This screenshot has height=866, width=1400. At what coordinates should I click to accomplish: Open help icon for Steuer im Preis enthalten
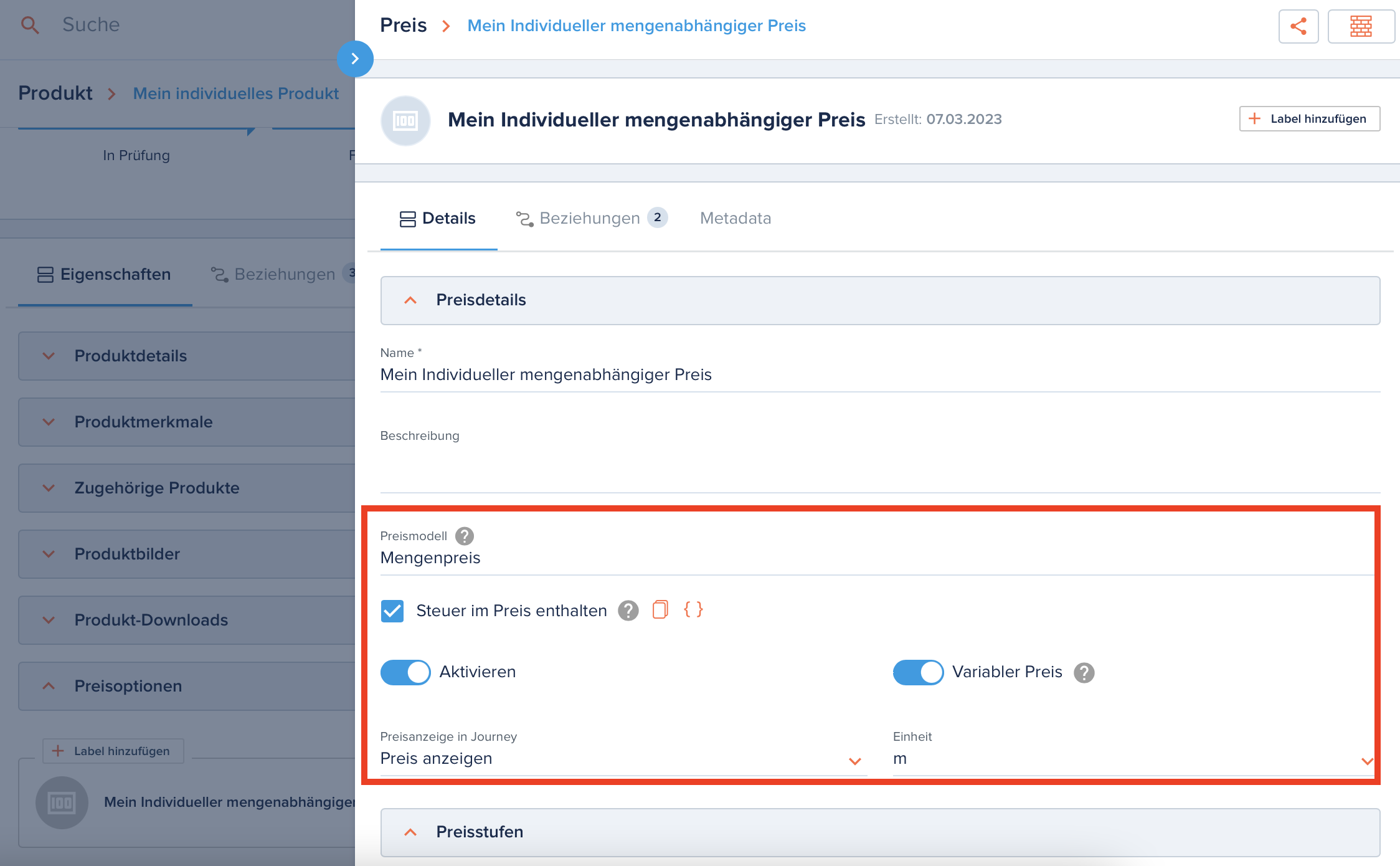(628, 611)
